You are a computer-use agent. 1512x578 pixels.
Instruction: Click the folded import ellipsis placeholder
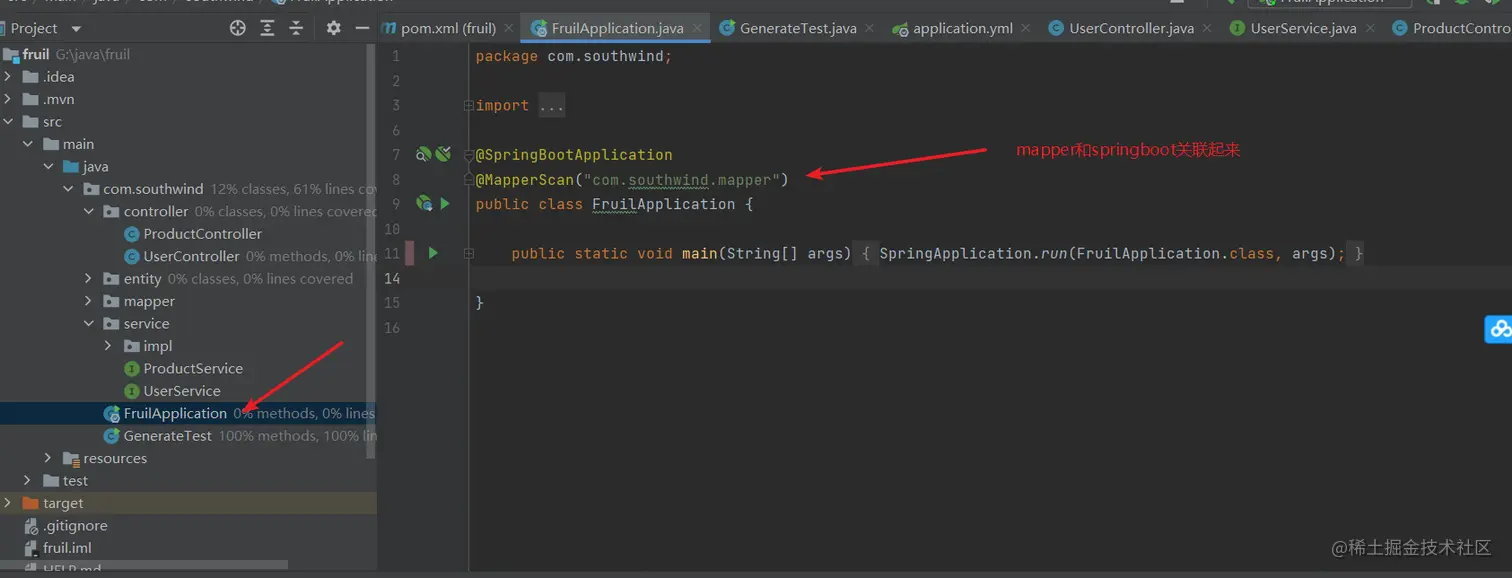(551, 105)
